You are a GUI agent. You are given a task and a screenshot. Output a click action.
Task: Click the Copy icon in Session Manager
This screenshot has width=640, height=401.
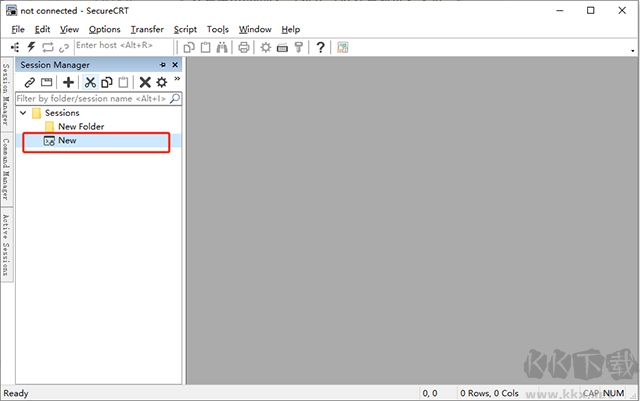point(107,82)
